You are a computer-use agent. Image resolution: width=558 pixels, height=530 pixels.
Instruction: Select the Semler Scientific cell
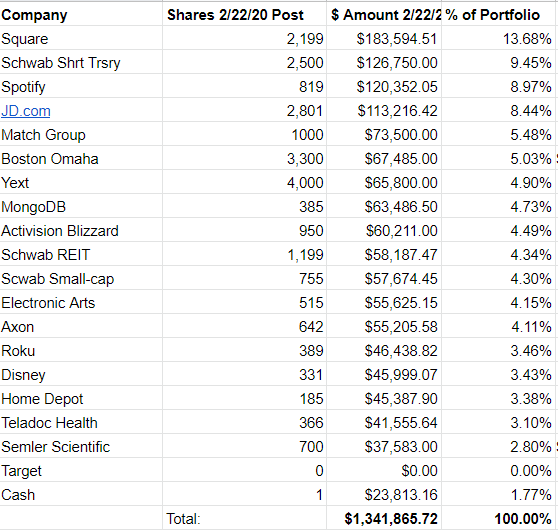[81, 447]
